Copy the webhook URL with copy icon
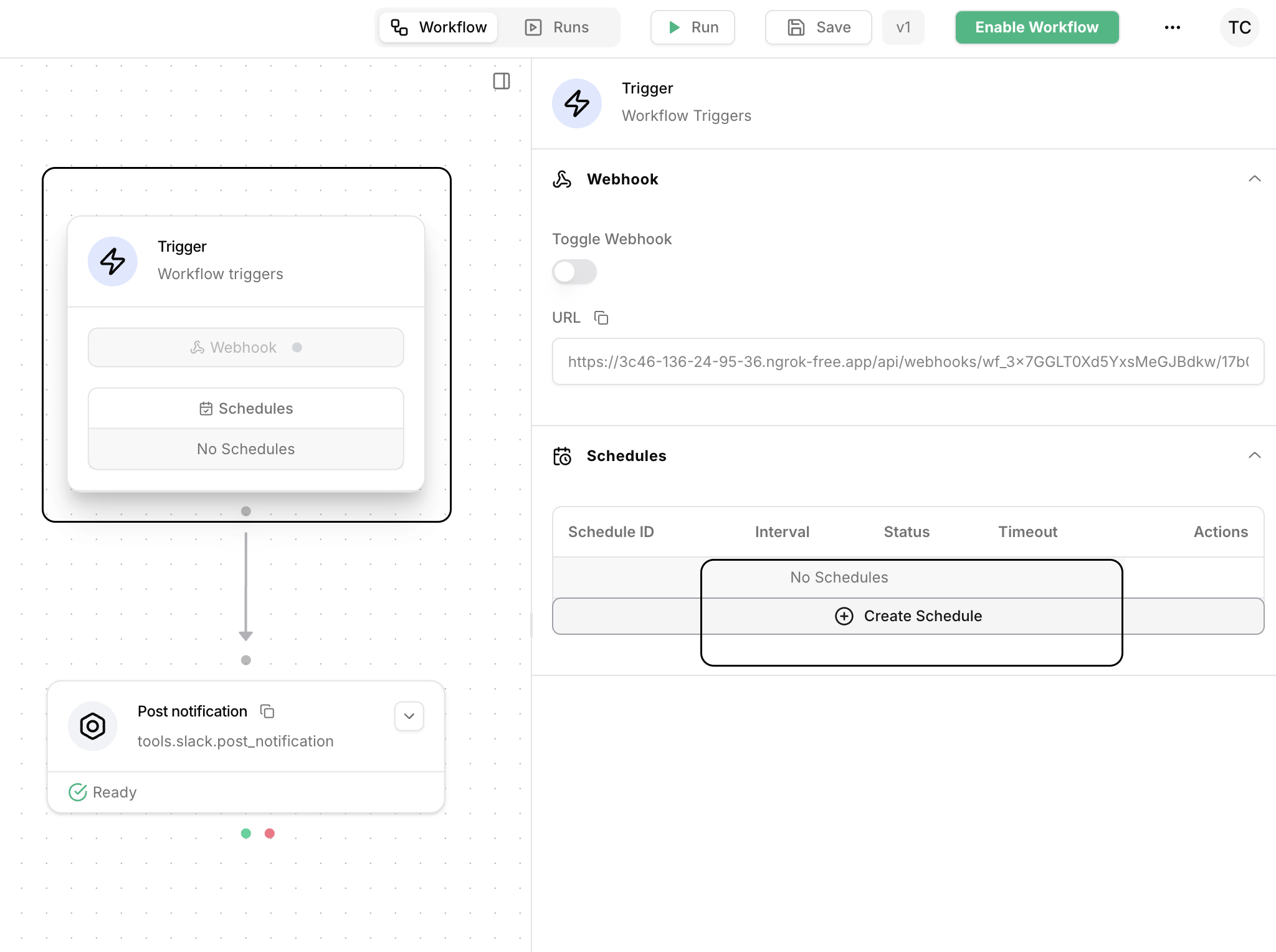This screenshot has height=952, width=1276. pos(601,318)
